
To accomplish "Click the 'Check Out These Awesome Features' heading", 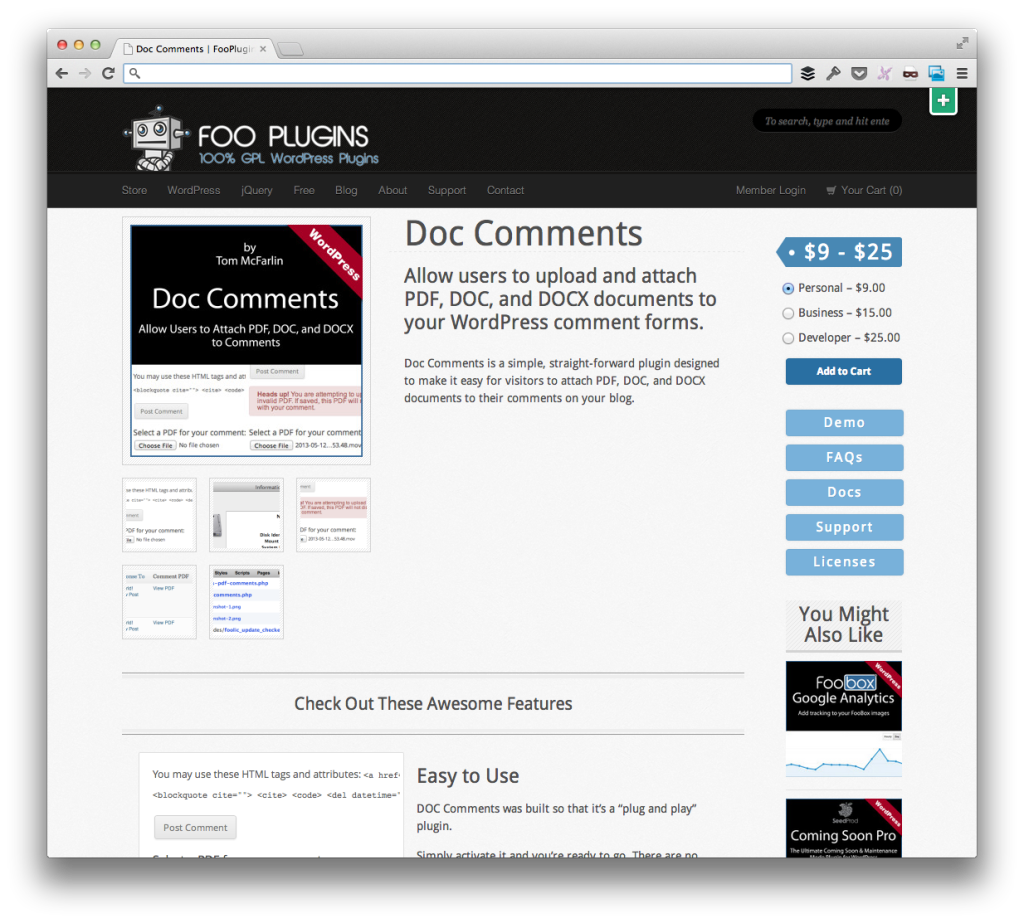I will (x=433, y=704).
